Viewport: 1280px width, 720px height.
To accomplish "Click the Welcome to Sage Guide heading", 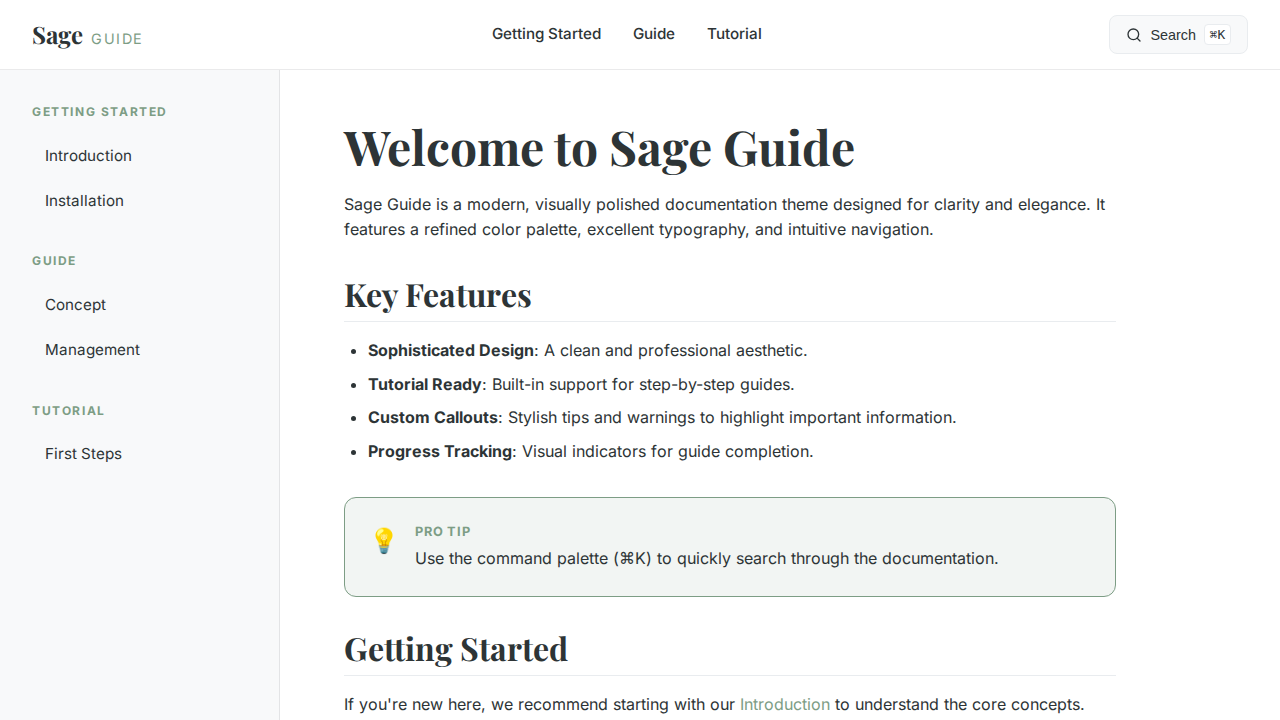I will pos(599,148).
